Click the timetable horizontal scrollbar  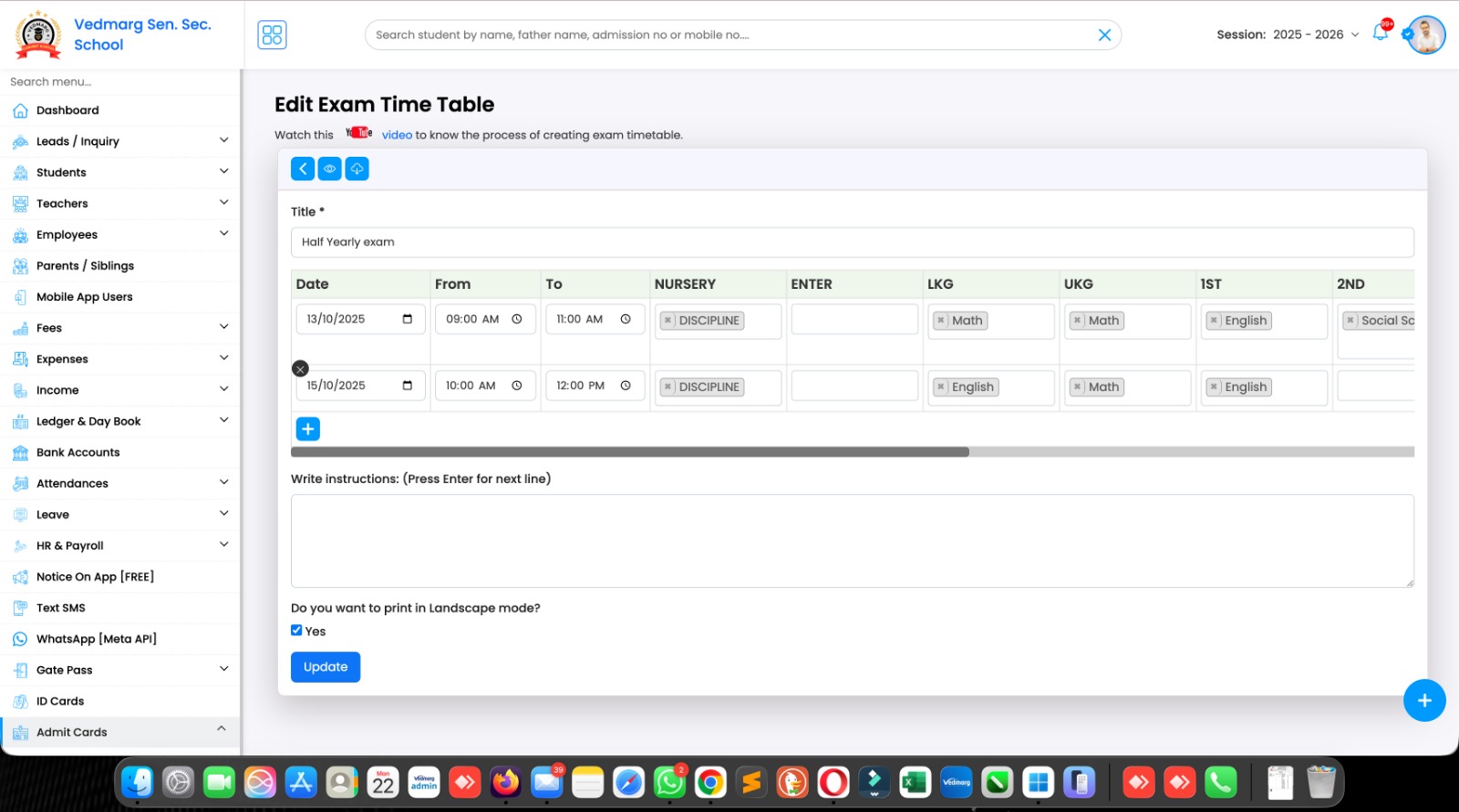(x=629, y=452)
